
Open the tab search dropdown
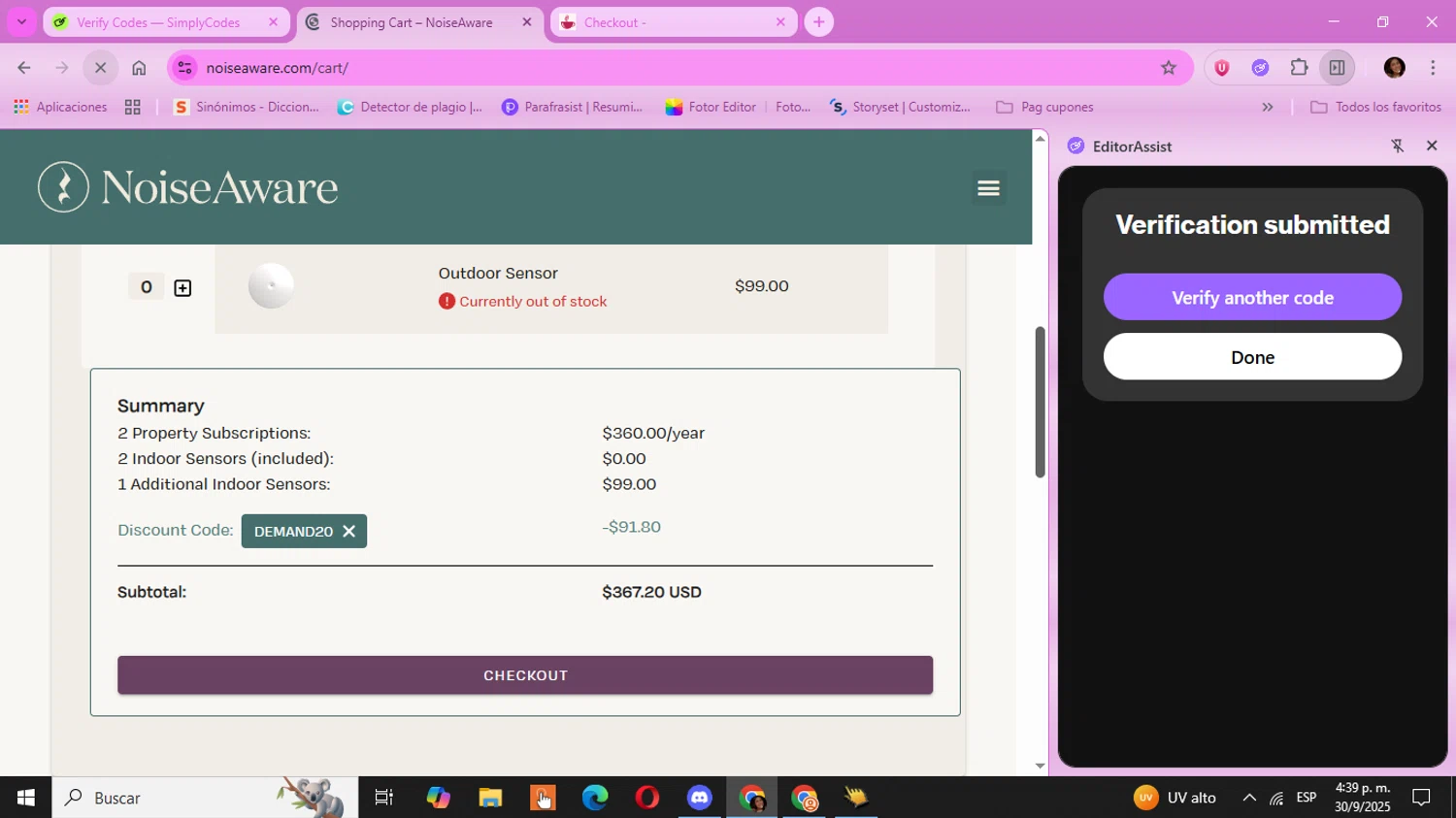pyautogui.click(x=21, y=22)
